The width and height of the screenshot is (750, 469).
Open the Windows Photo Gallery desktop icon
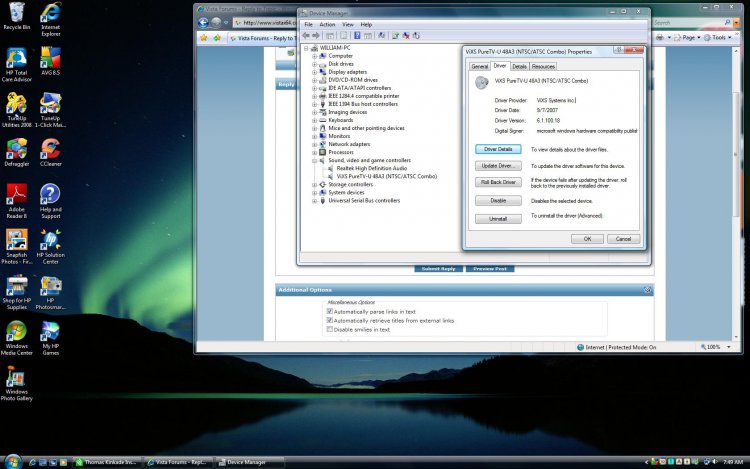pyautogui.click(x=17, y=383)
